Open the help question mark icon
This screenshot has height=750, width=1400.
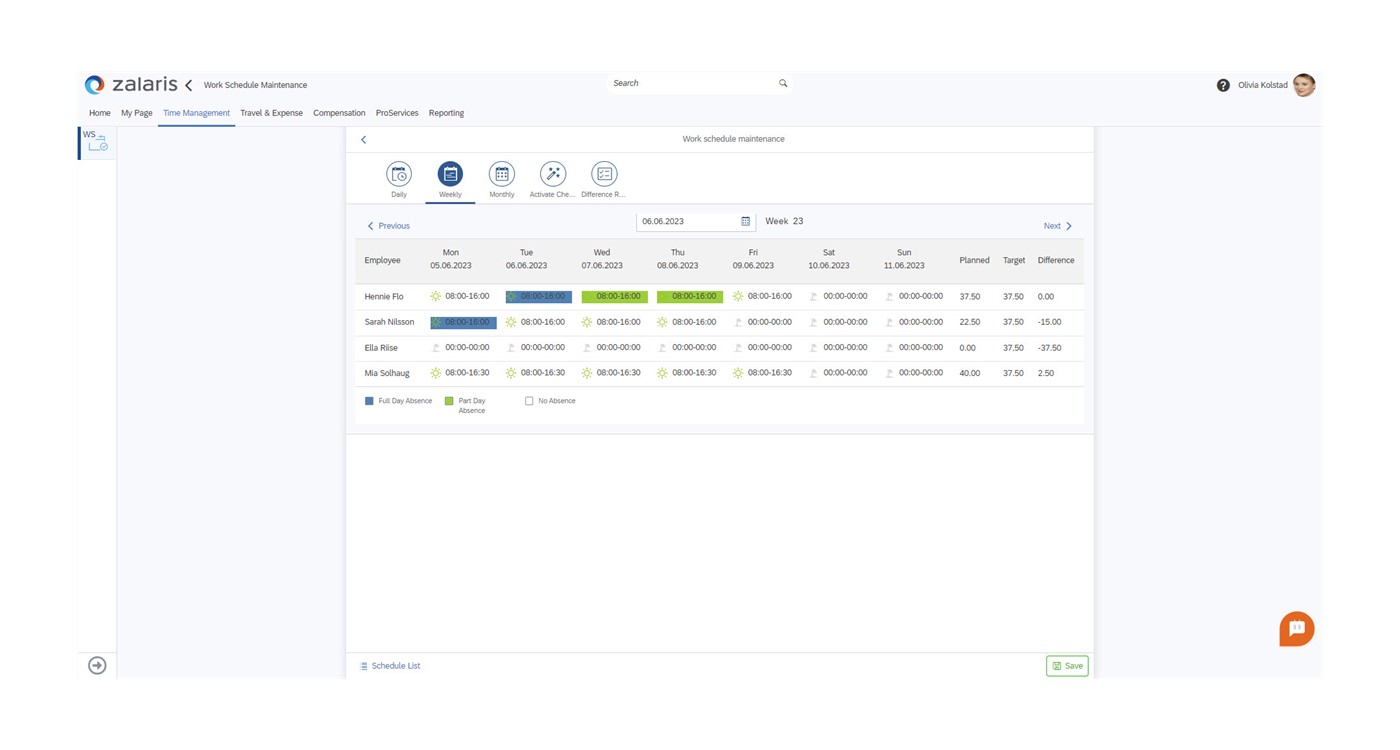point(1223,86)
